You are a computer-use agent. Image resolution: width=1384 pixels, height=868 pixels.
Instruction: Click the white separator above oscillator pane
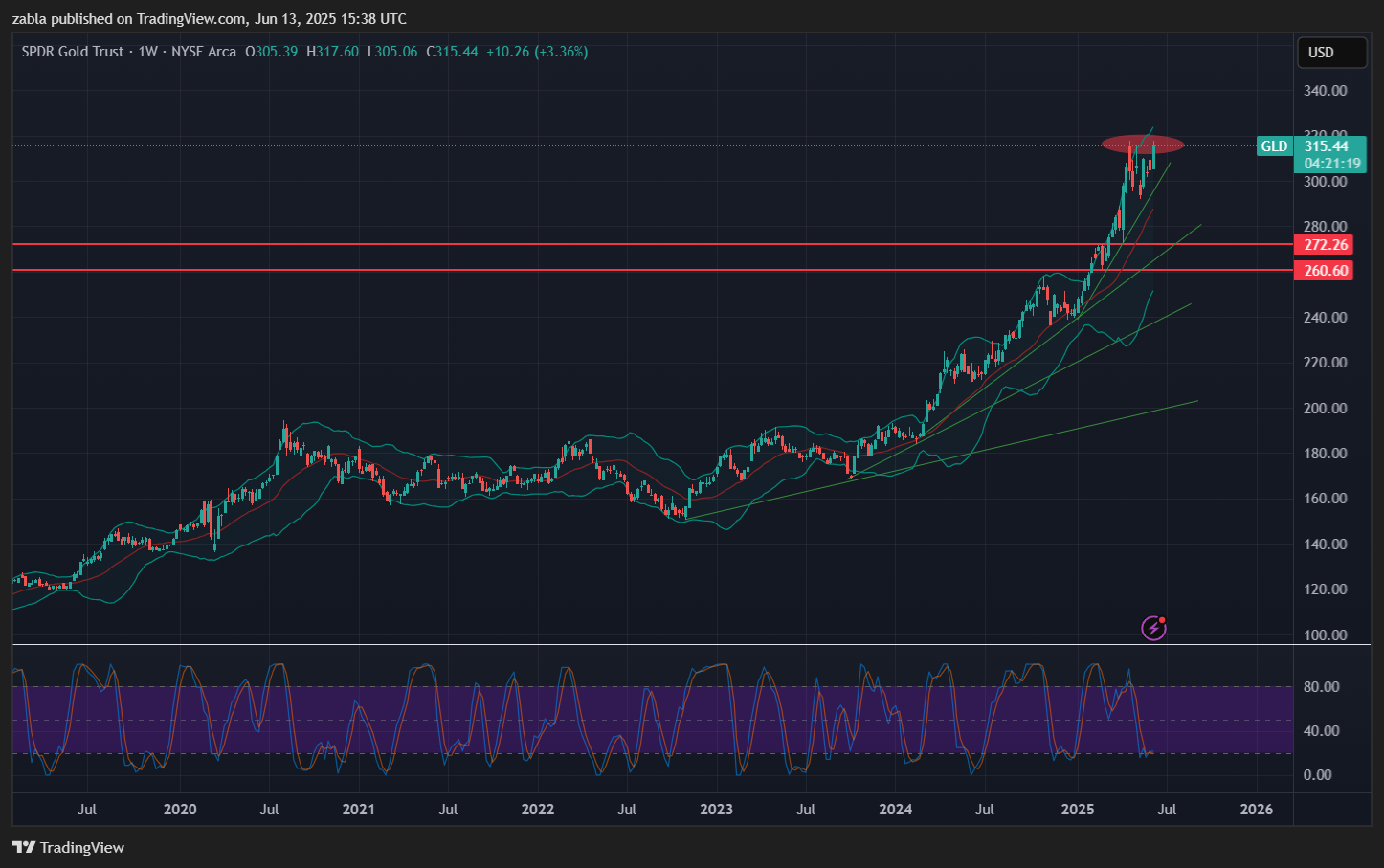click(x=670, y=645)
